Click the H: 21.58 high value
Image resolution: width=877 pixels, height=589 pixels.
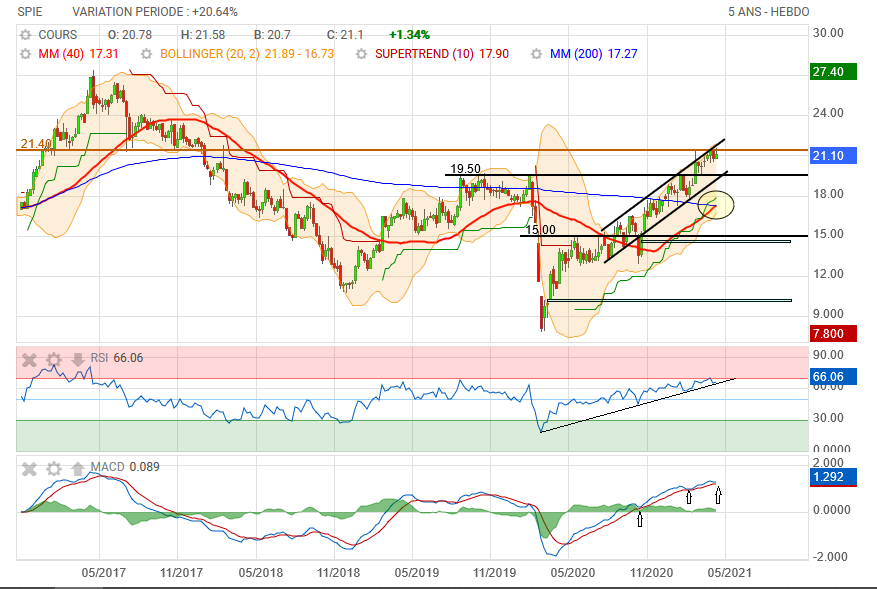[202, 35]
